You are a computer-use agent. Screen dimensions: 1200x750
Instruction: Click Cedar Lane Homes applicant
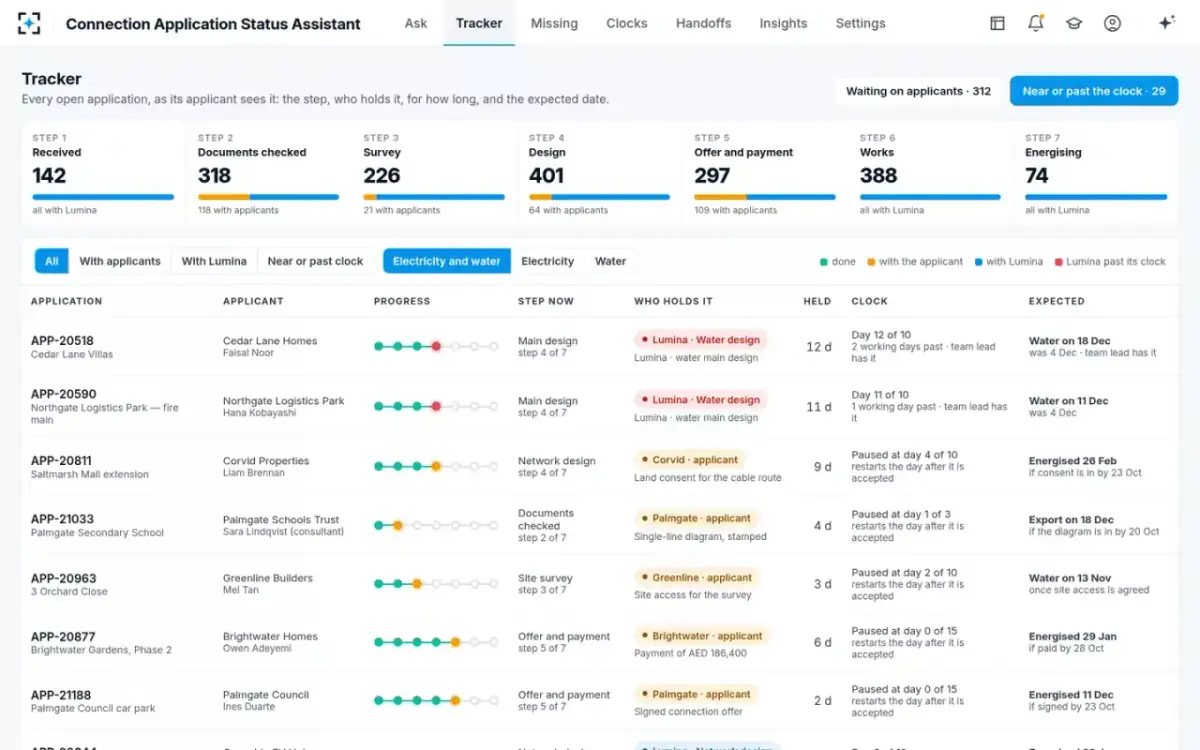click(270, 341)
